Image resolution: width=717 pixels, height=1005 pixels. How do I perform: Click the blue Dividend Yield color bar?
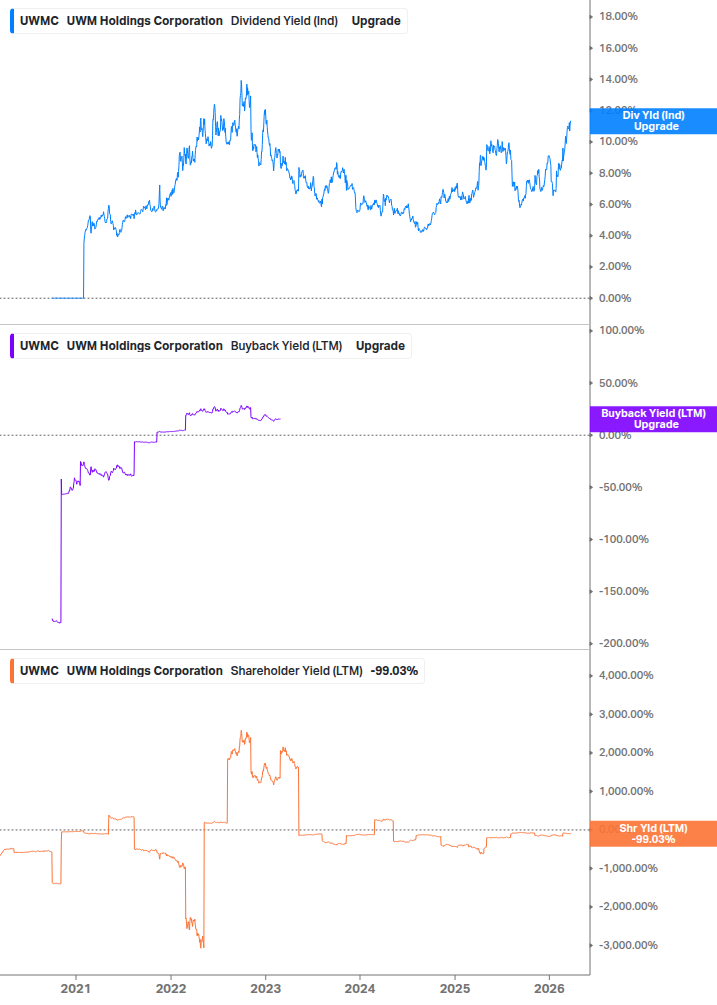12,21
